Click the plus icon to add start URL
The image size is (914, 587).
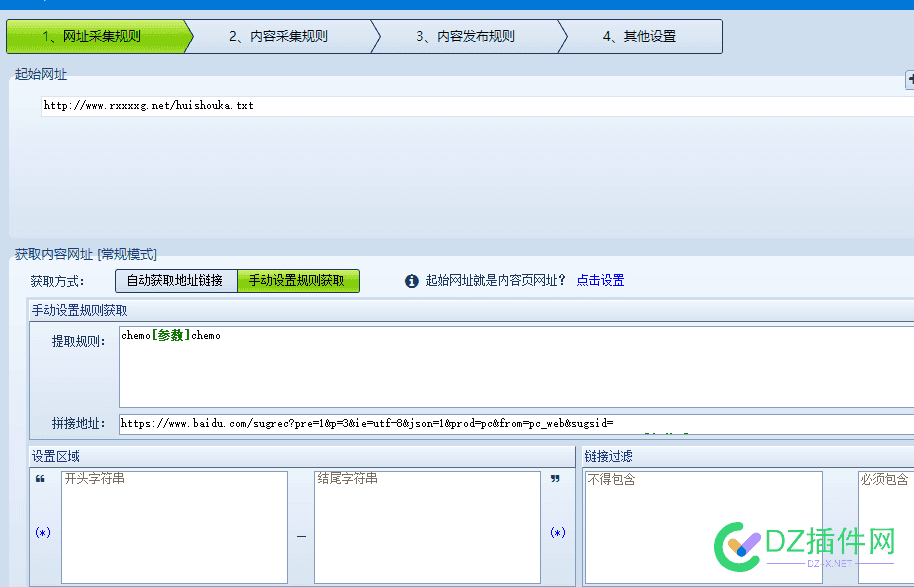pos(910,80)
